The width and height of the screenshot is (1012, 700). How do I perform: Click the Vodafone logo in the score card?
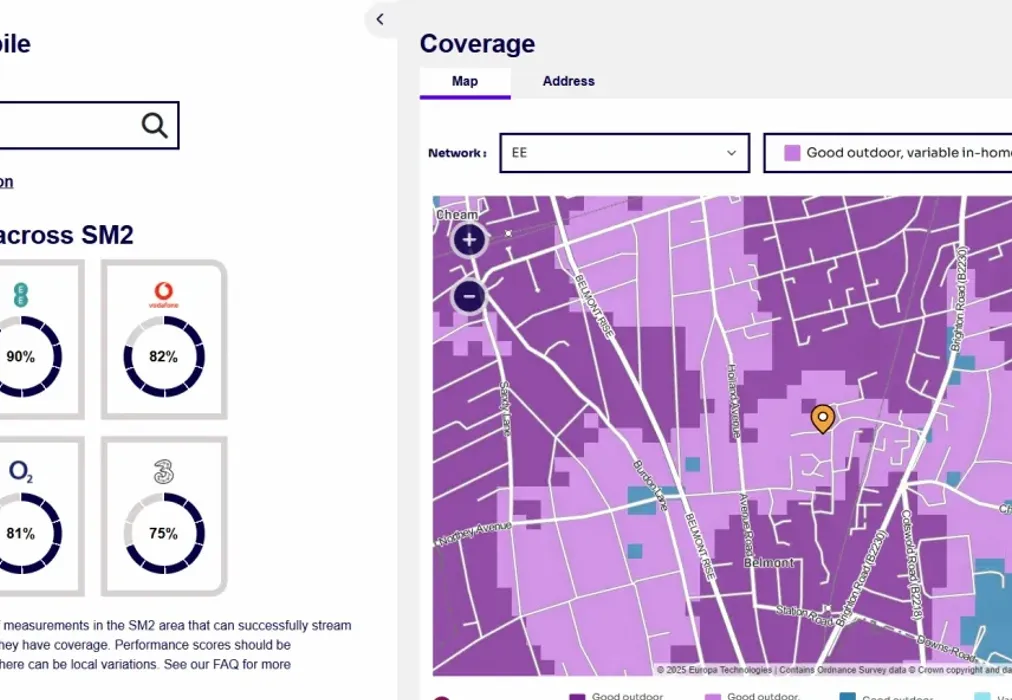pyautogui.click(x=163, y=295)
